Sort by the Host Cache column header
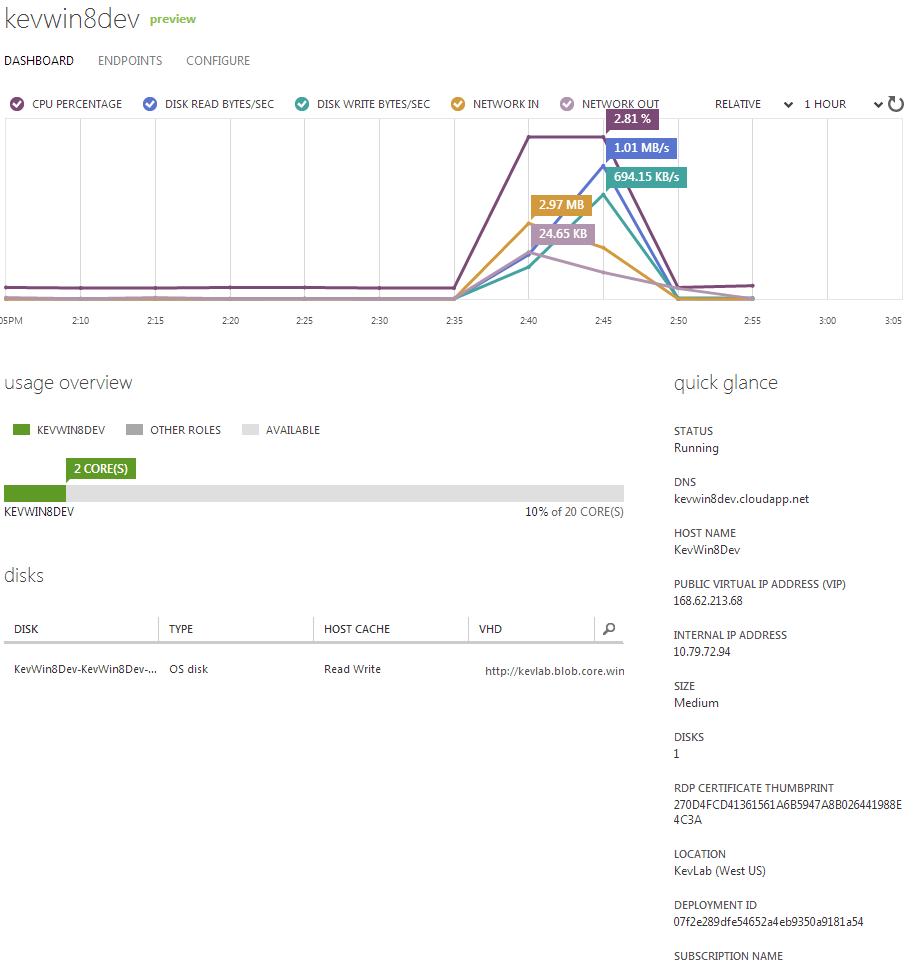This screenshot has width=911, height=964. pyautogui.click(x=357, y=629)
